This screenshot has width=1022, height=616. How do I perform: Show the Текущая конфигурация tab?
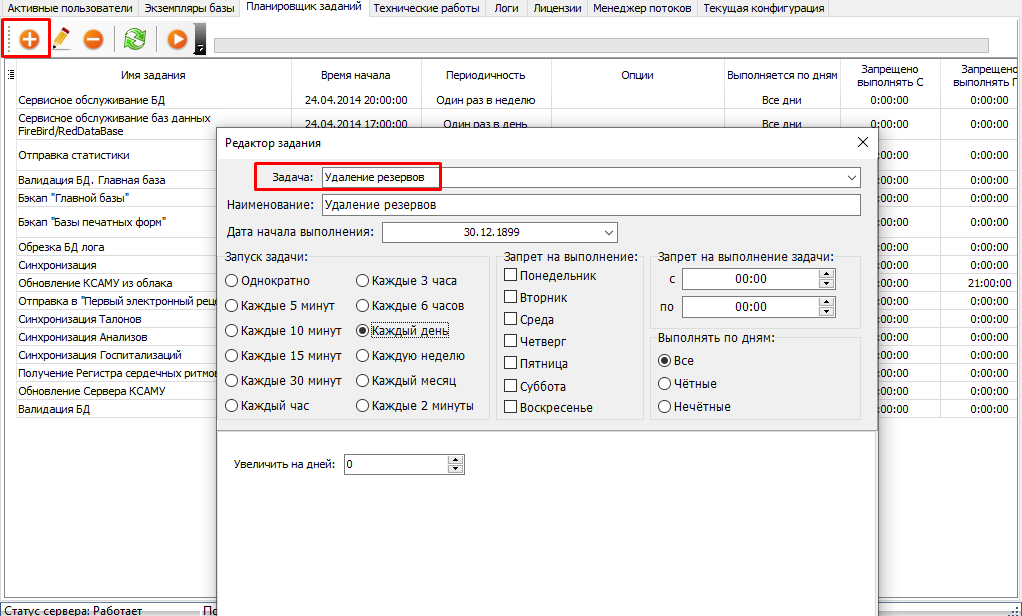coord(763,8)
